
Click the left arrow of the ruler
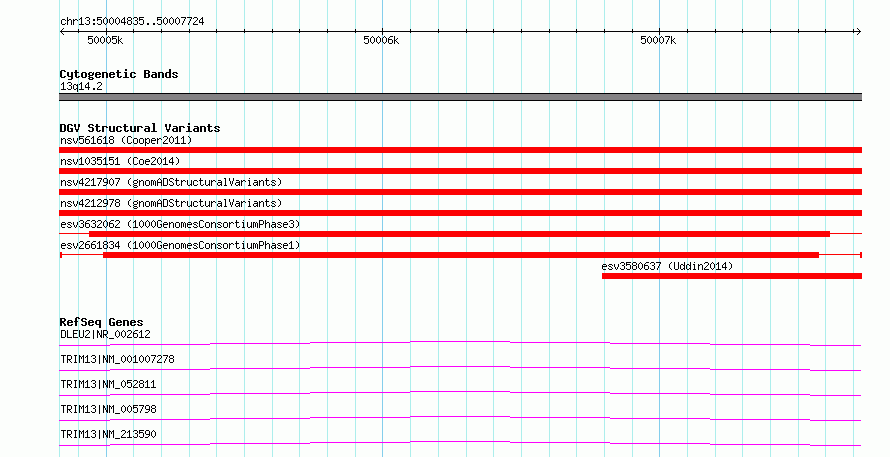[x=62, y=32]
